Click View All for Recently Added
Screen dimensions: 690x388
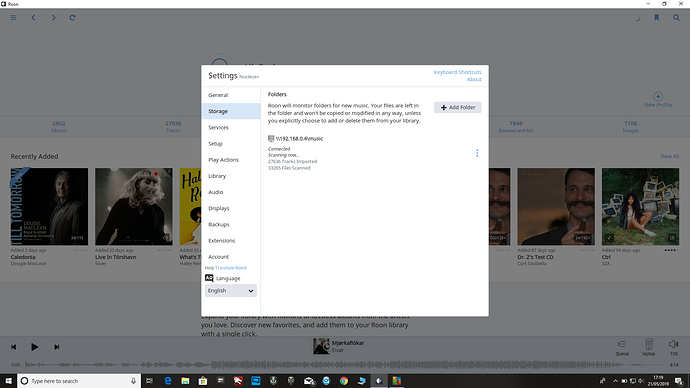tap(669, 156)
